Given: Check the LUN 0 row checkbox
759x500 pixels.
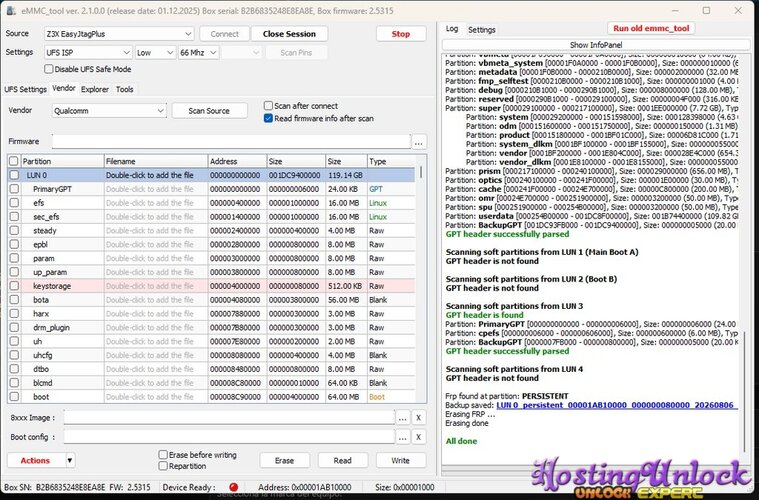Looking at the screenshot, I should [x=14, y=175].
